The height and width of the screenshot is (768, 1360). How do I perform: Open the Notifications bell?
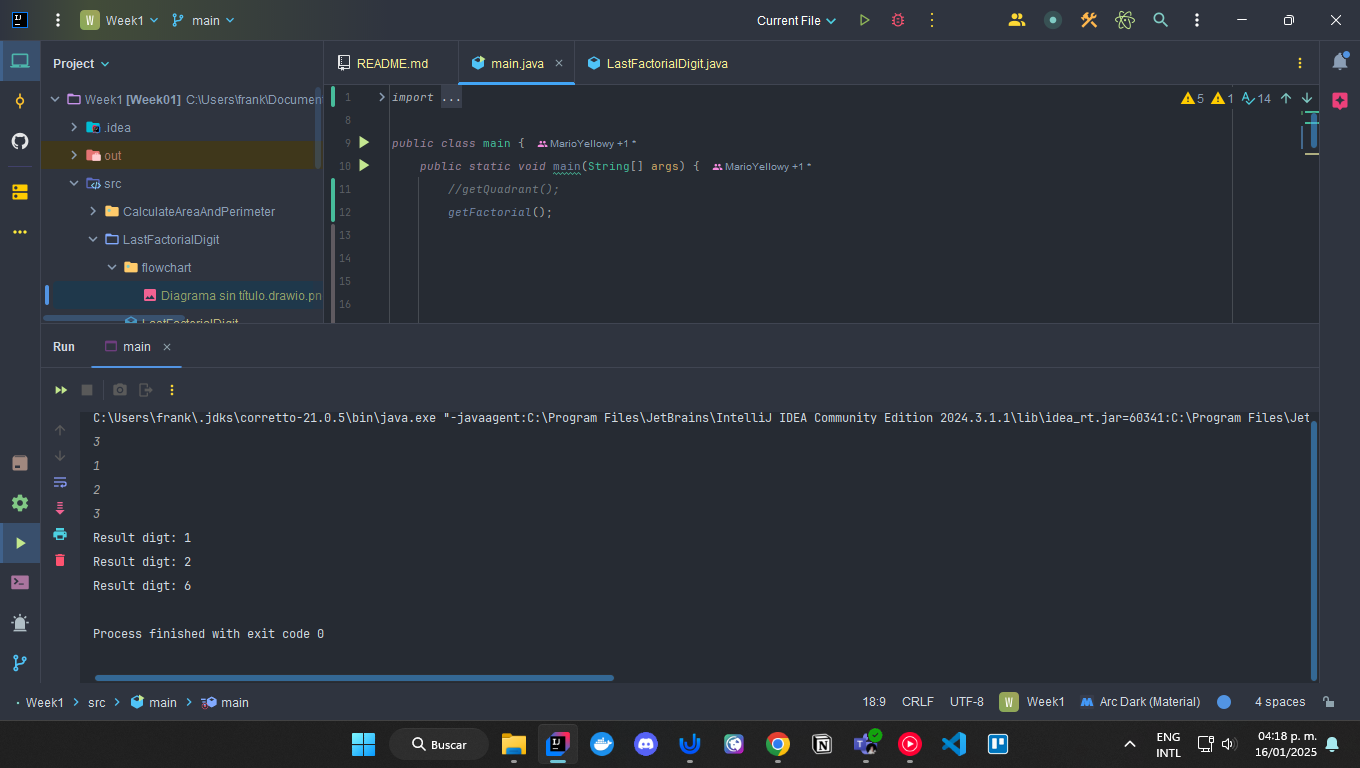(1340, 62)
